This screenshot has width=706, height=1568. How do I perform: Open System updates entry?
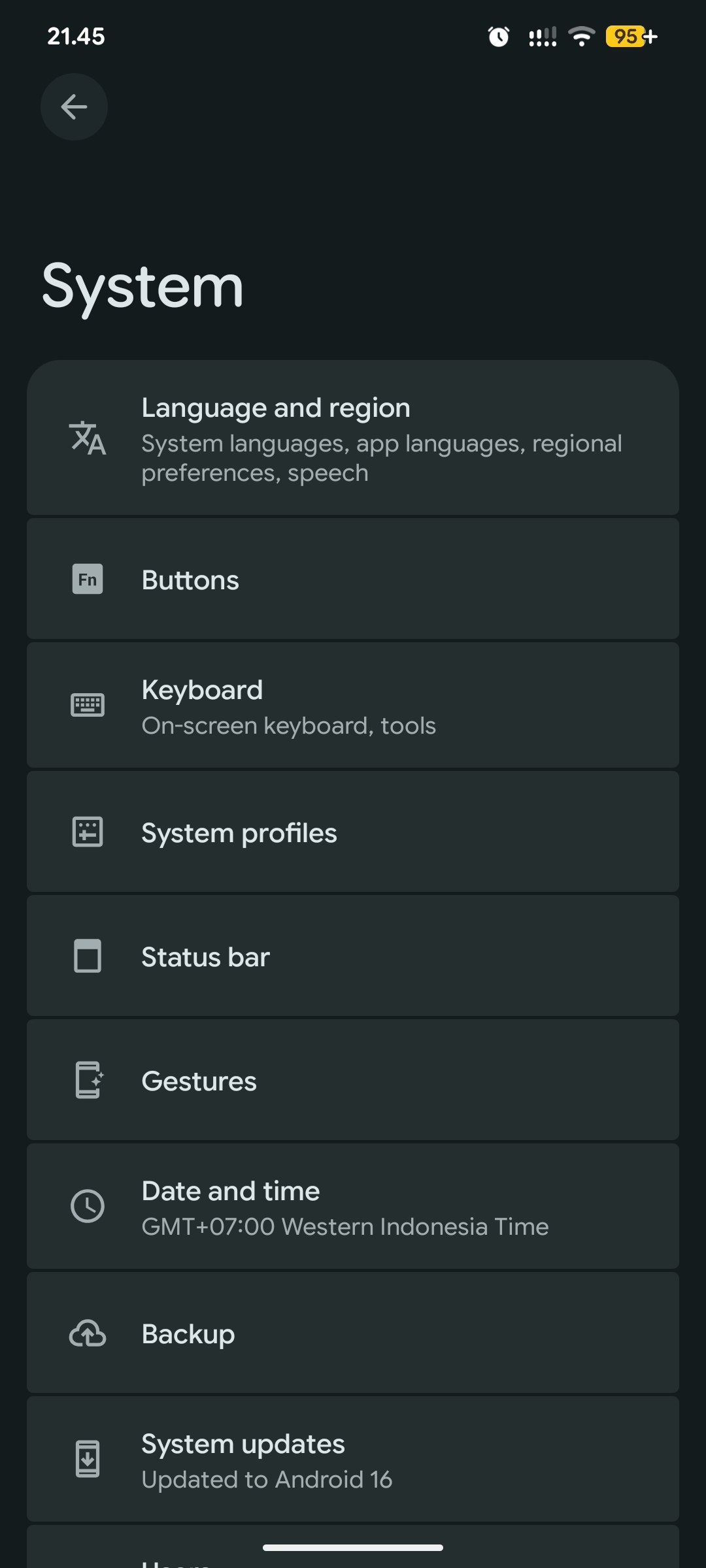click(x=353, y=1459)
